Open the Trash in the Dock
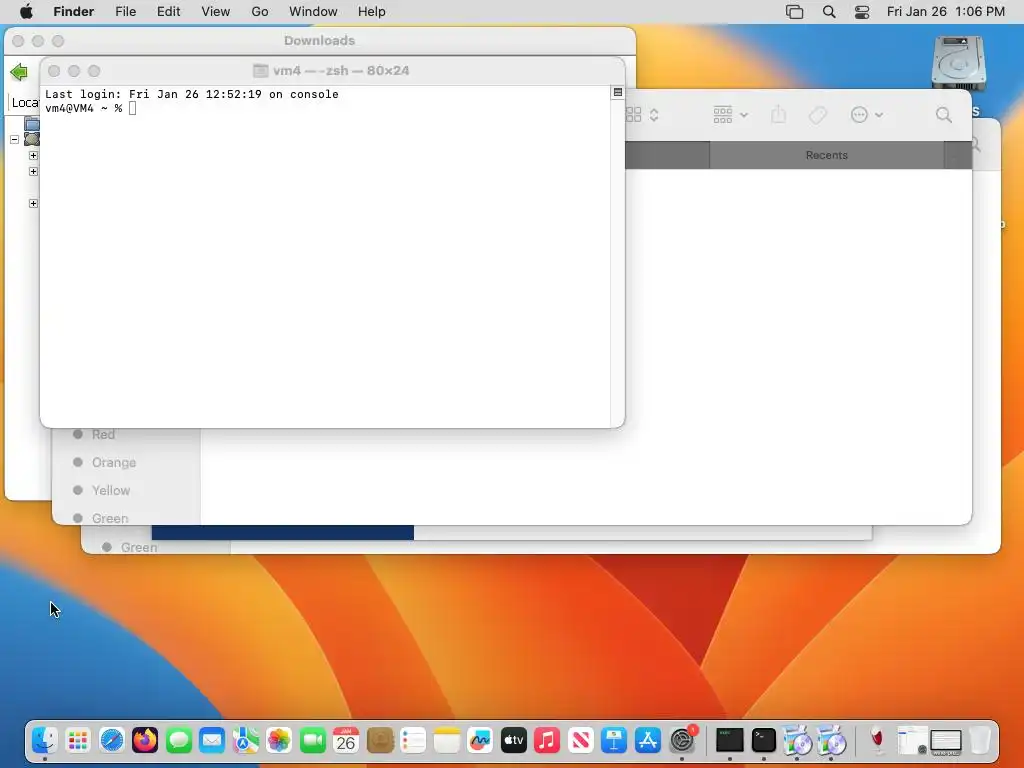This screenshot has height=768, width=1024. [980, 741]
